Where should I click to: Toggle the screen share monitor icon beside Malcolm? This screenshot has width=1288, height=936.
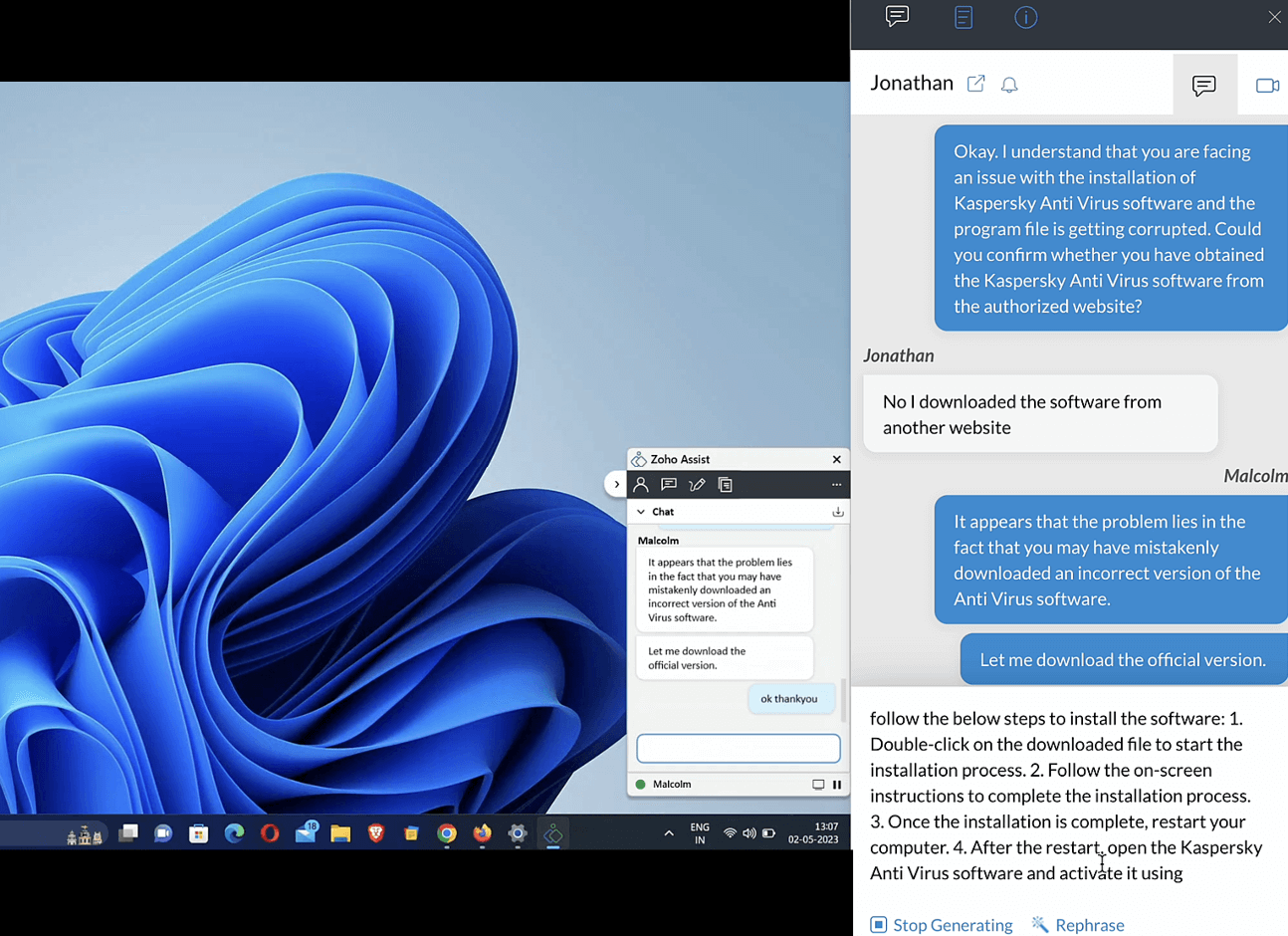(x=818, y=785)
